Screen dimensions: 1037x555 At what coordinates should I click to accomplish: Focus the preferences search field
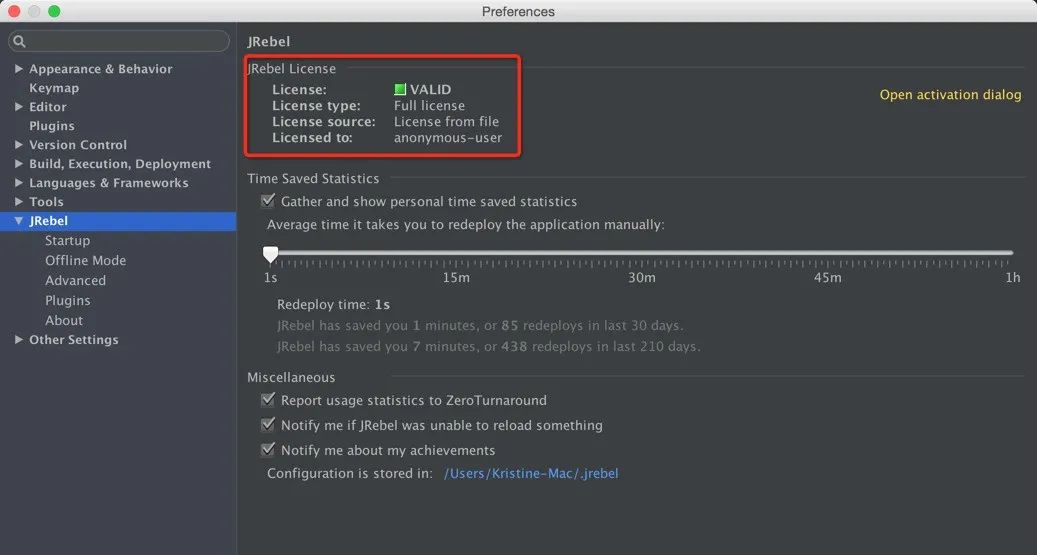coord(119,41)
